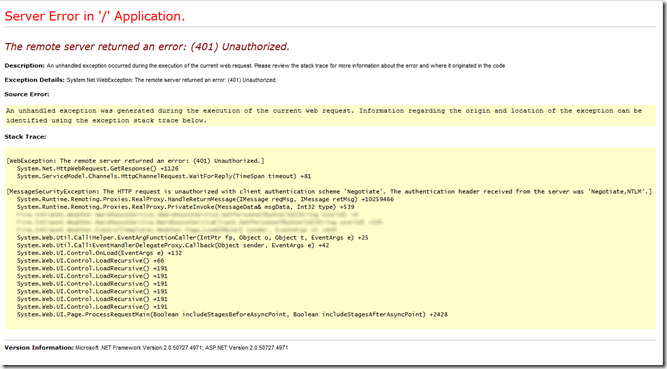Click the "CalliEventHandlerDelegateProxy.Callback" stack trace line

click(173, 246)
